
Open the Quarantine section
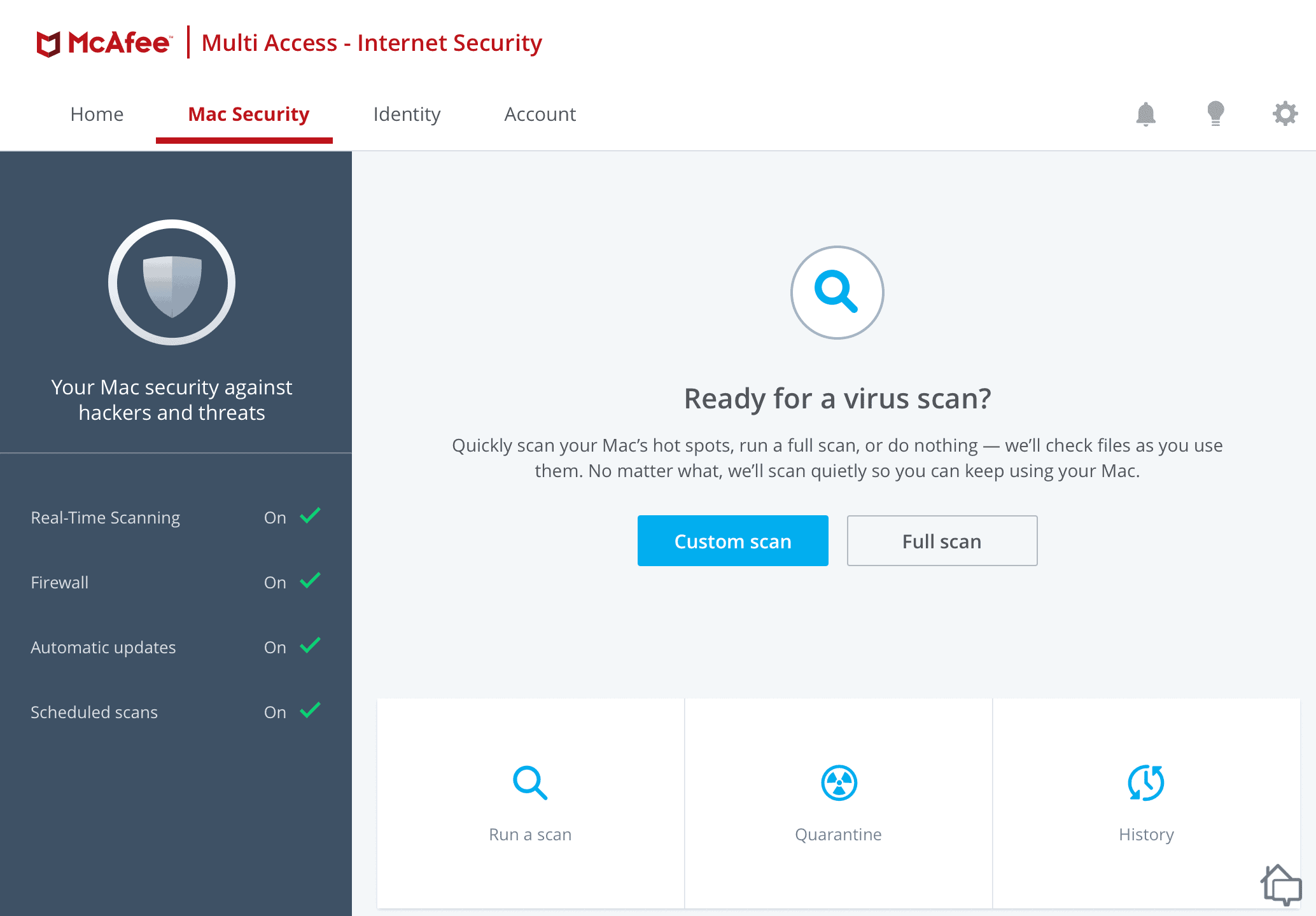click(x=837, y=800)
